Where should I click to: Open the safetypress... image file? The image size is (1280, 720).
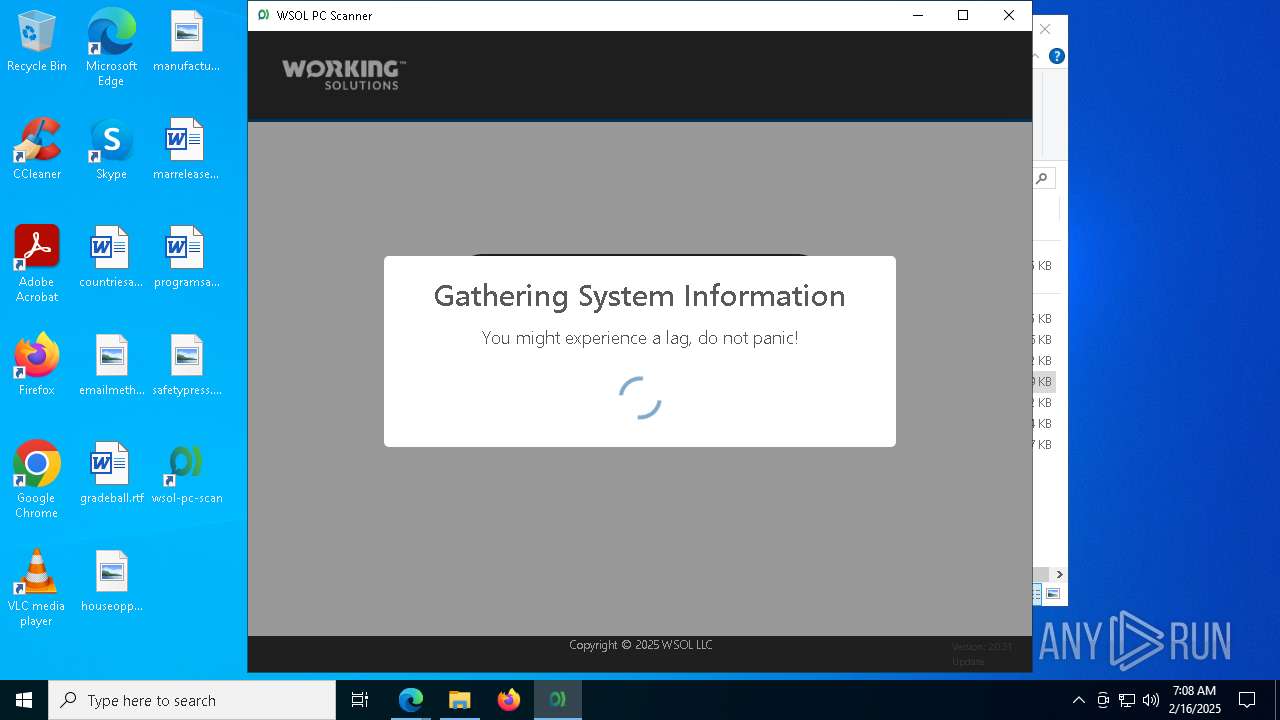(186, 365)
